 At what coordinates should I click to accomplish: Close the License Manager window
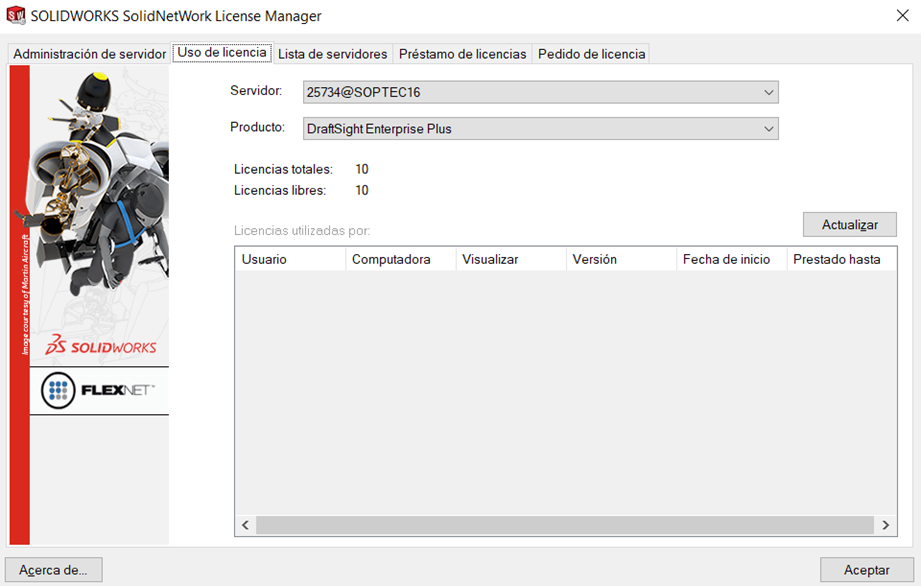coord(902,16)
